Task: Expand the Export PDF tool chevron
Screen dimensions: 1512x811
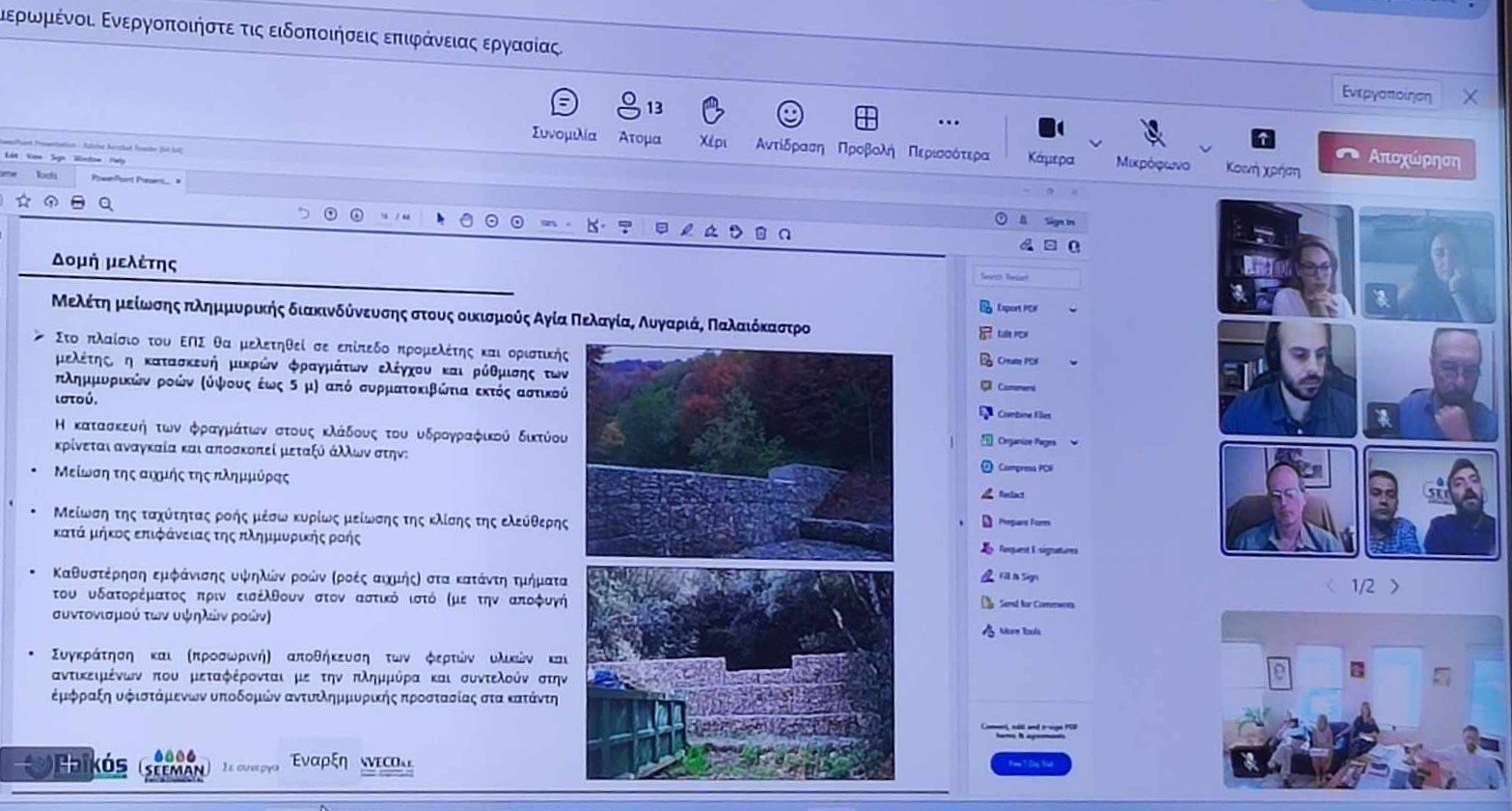Action: point(1072,310)
